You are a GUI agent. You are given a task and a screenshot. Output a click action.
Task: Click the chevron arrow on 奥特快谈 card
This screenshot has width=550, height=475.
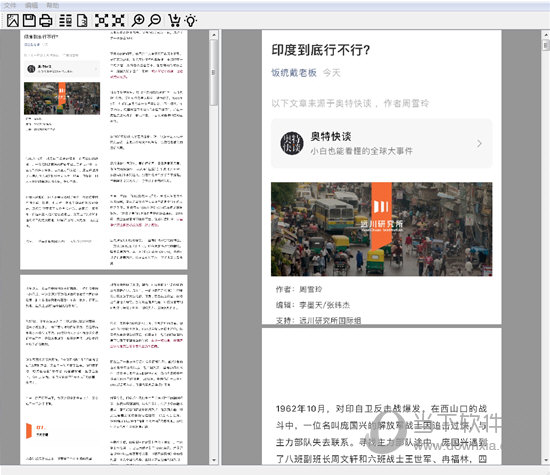pos(479,143)
